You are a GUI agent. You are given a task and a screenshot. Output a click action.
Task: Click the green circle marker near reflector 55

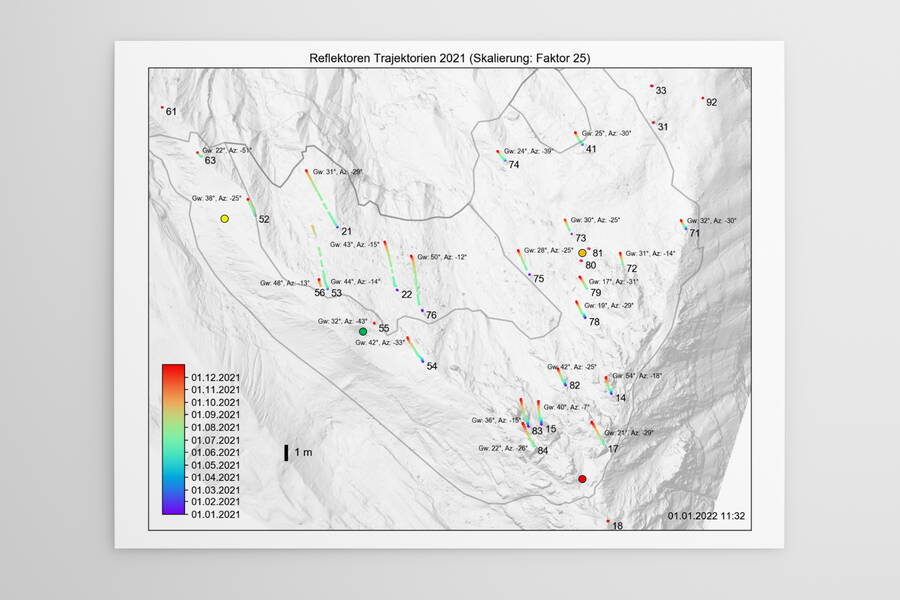[x=363, y=331]
